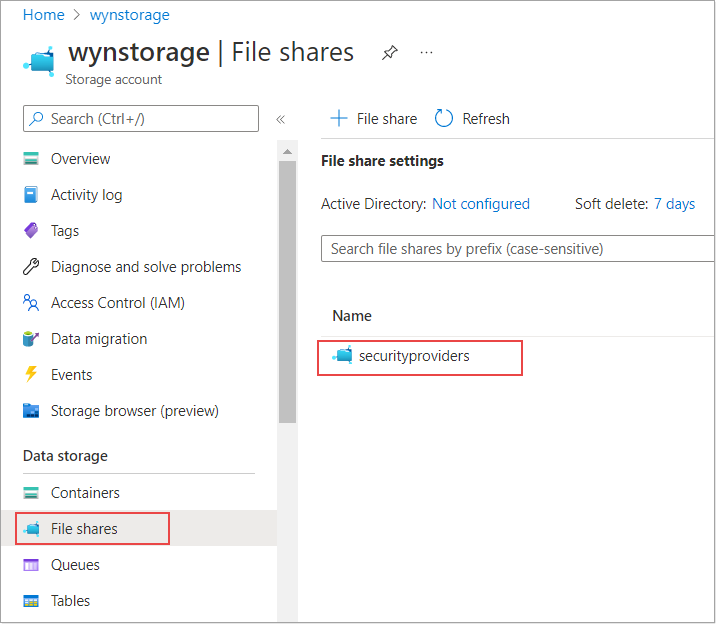The image size is (720, 626).
Task: Open the wynstorage breadcrumb link
Action: (x=129, y=15)
